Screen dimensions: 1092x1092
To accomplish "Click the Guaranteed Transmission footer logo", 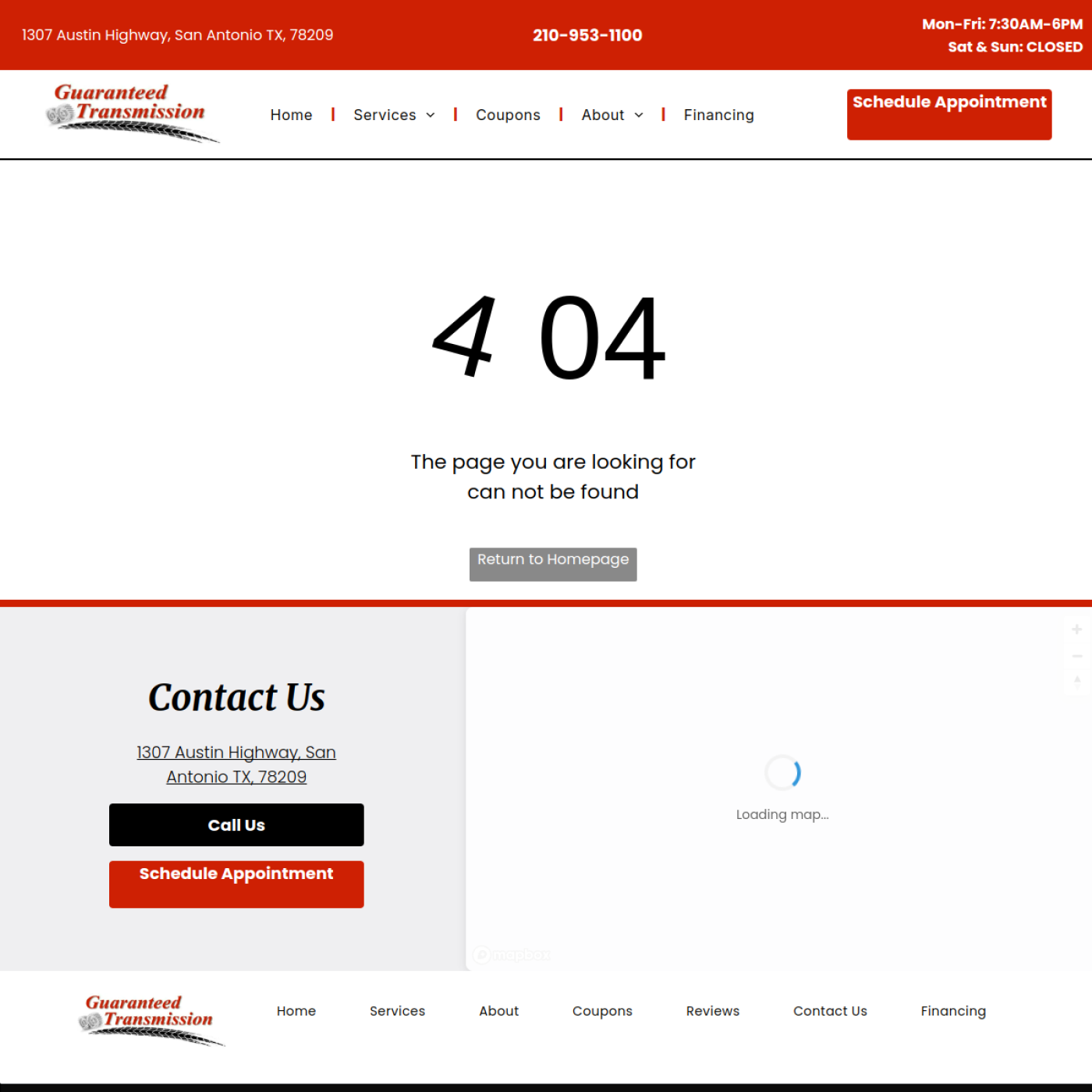I will [x=152, y=1019].
